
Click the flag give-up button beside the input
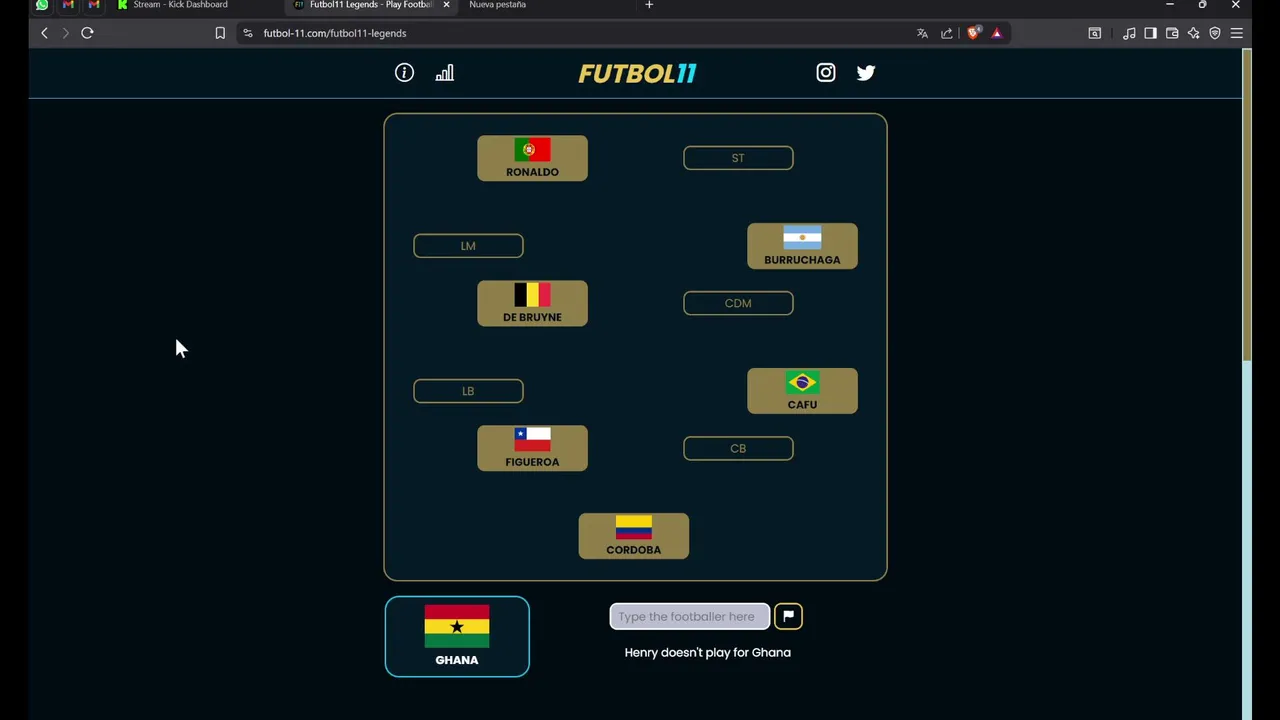click(x=788, y=616)
